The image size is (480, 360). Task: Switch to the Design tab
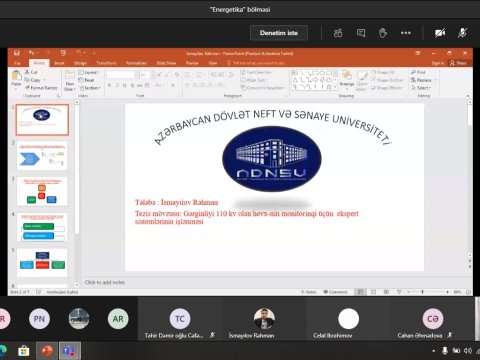(x=80, y=63)
